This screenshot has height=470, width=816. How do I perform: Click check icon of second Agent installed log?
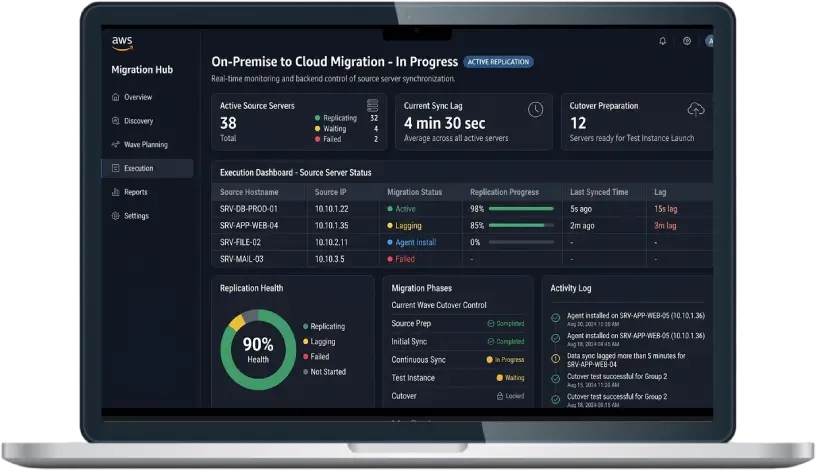tap(555, 338)
